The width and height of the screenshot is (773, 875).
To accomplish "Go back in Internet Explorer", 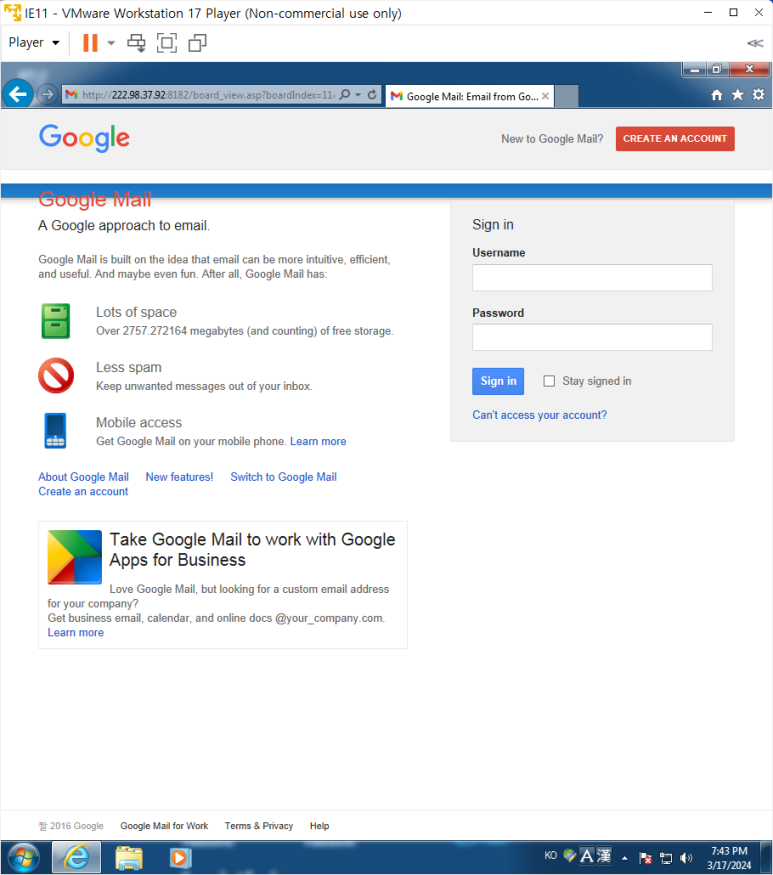I will (18, 94).
